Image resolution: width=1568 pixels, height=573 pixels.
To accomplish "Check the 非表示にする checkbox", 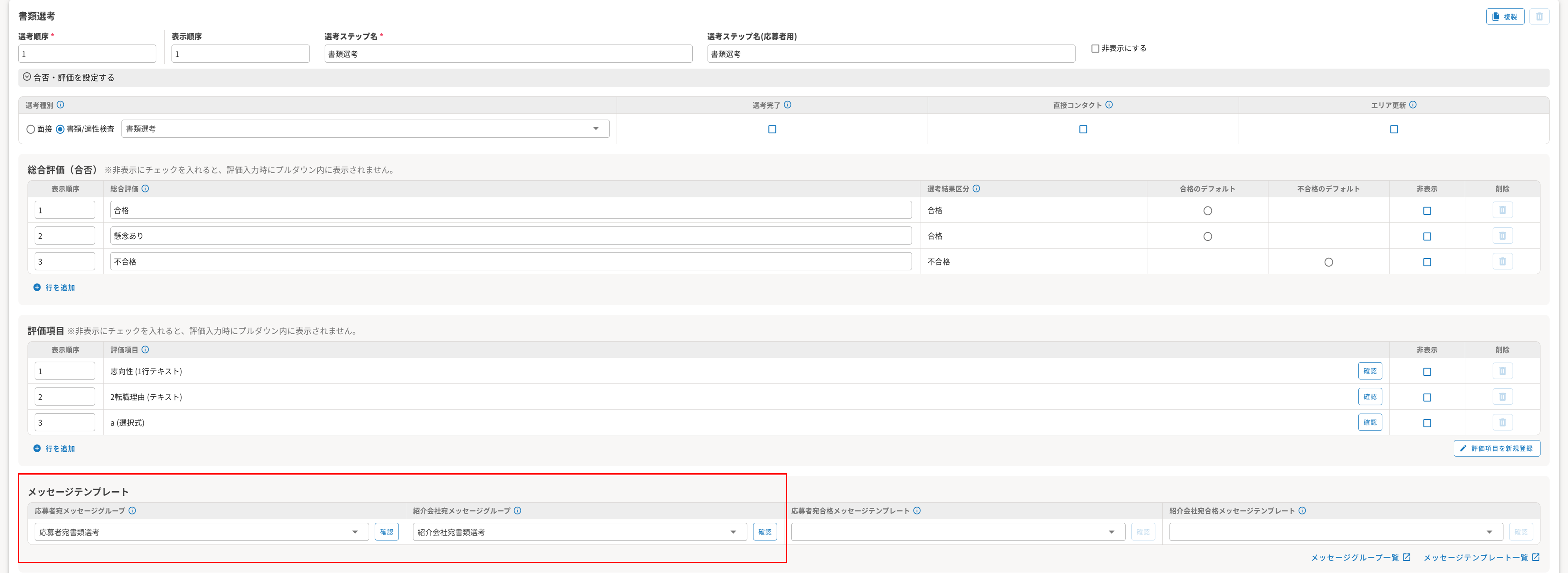I will coord(1095,49).
